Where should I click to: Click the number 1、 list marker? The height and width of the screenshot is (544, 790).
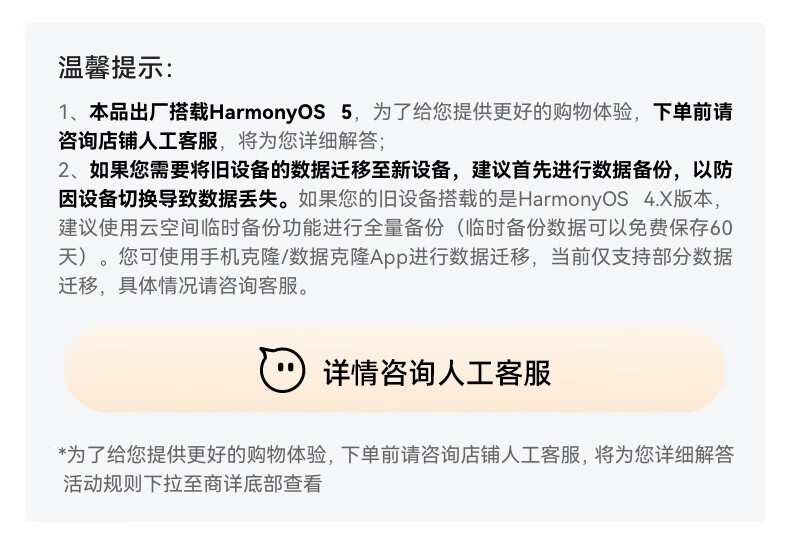(74, 112)
